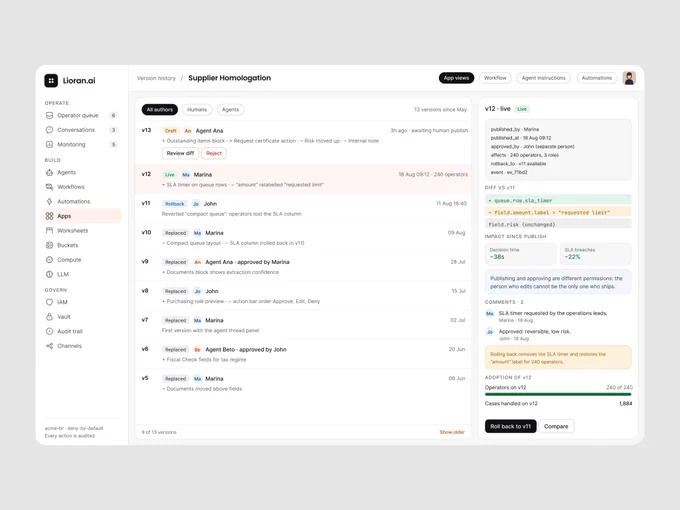Click the Vault lock icon
Viewport: 680px width, 510px height.
[x=49, y=317]
